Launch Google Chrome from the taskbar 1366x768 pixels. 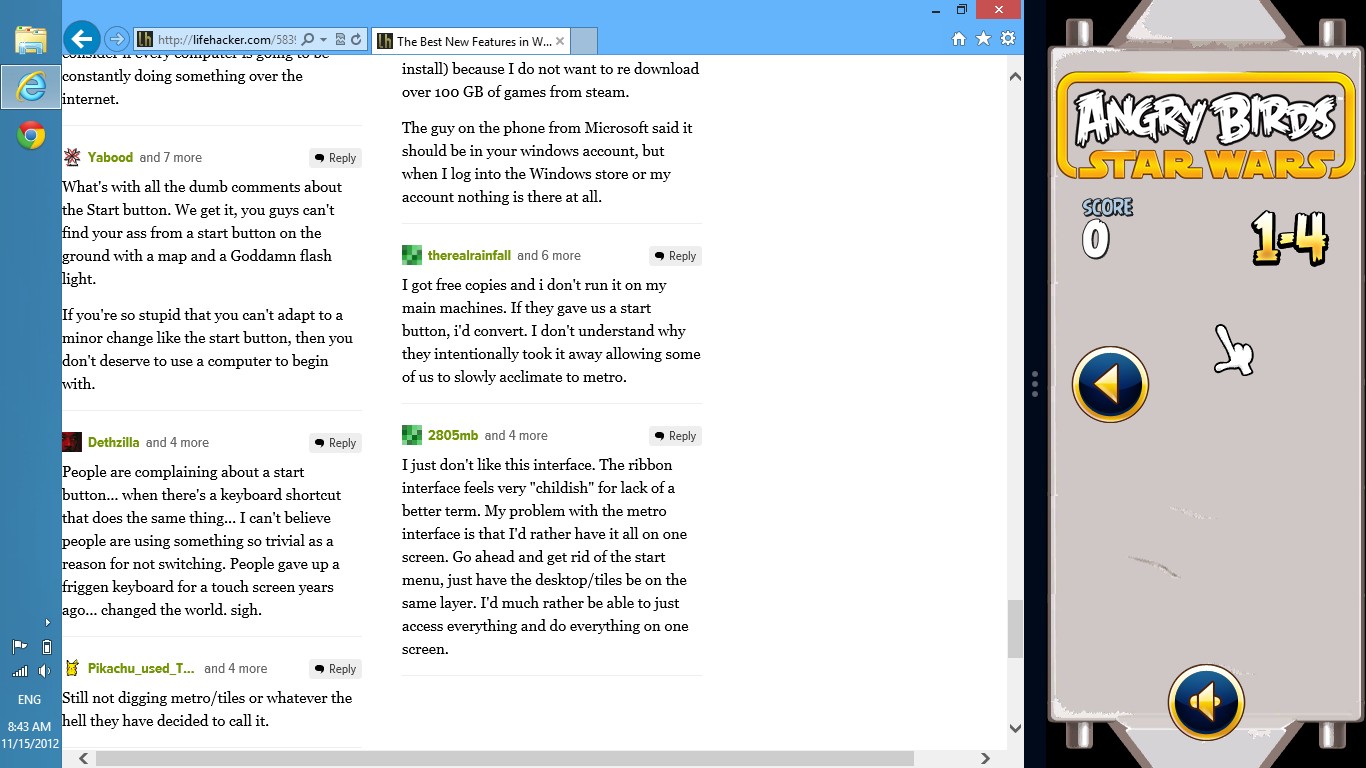(x=31, y=135)
